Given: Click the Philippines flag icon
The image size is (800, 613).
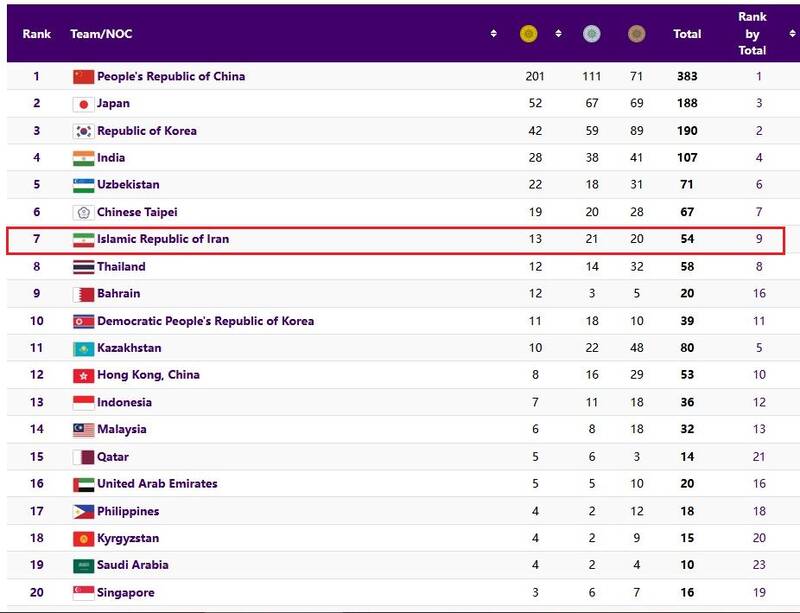Looking at the screenshot, I should (83, 512).
